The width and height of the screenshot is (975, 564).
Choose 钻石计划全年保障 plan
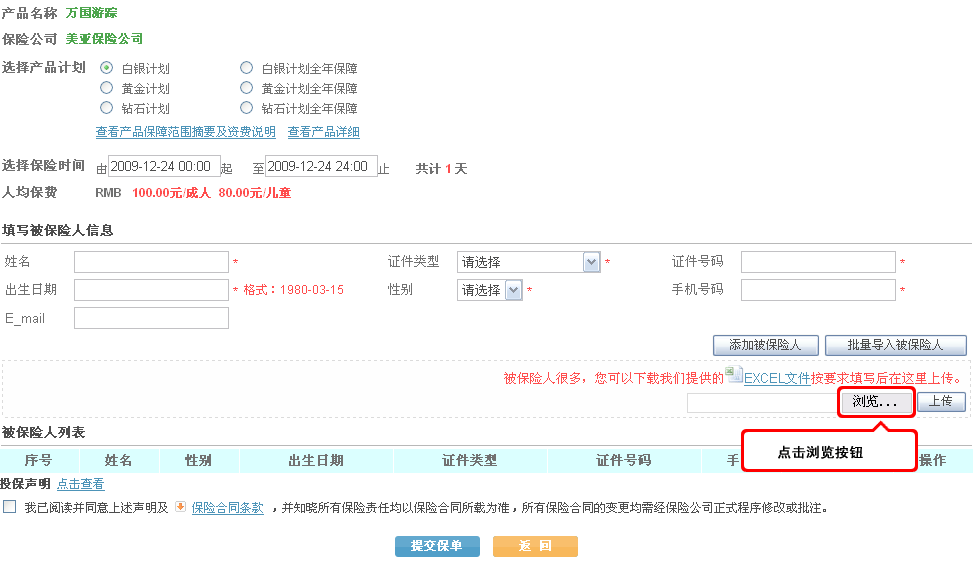click(246, 108)
